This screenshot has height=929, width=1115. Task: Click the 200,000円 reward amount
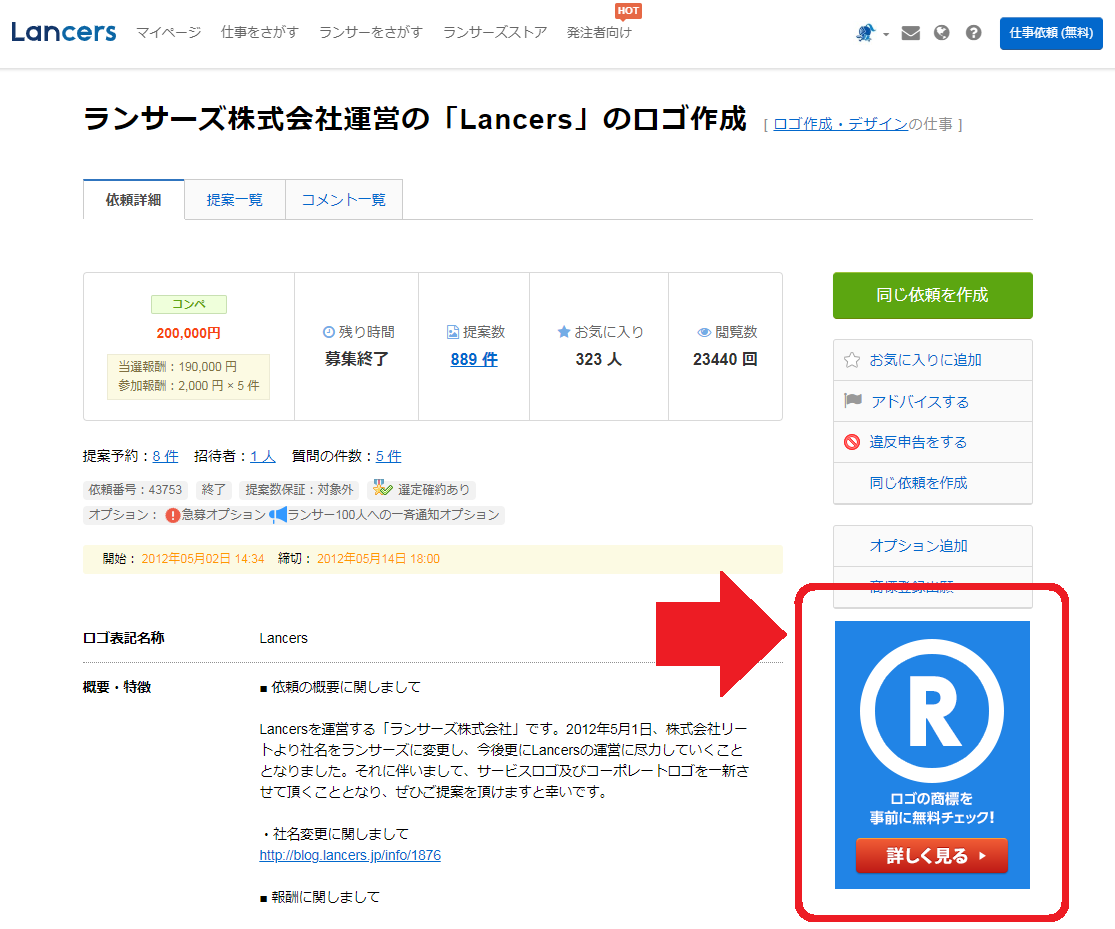tap(188, 333)
